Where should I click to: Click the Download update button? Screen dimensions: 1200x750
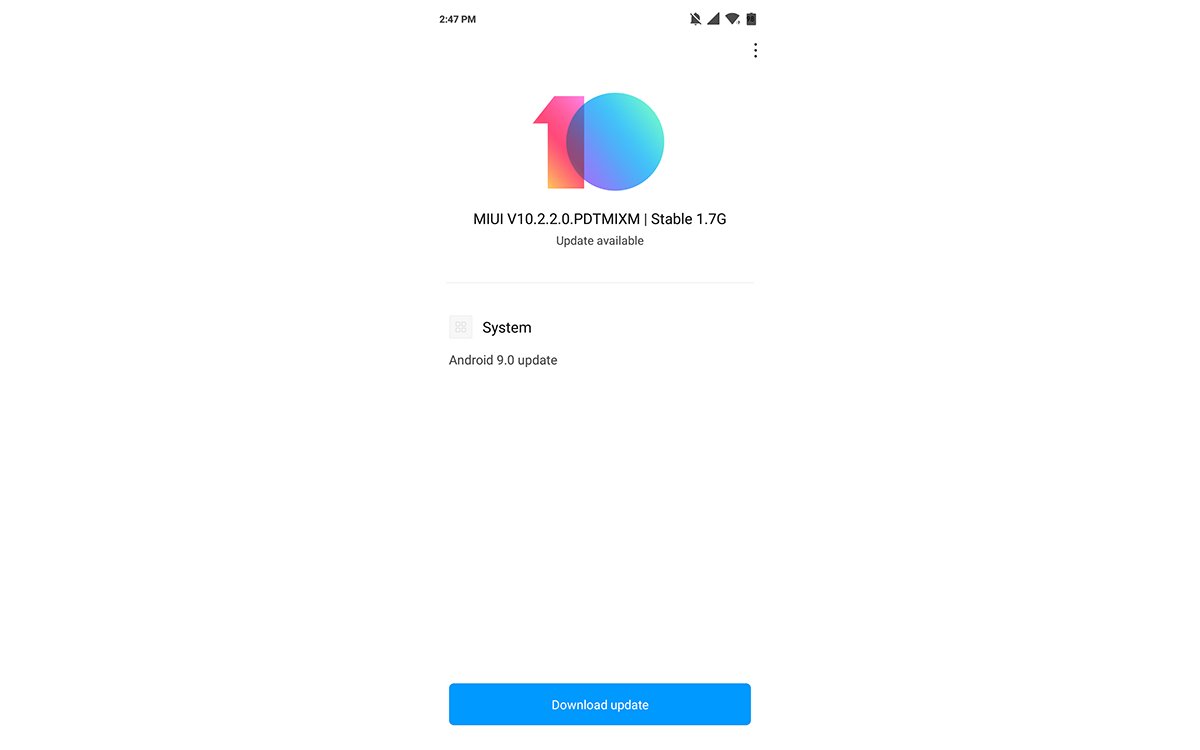pyautogui.click(x=600, y=704)
